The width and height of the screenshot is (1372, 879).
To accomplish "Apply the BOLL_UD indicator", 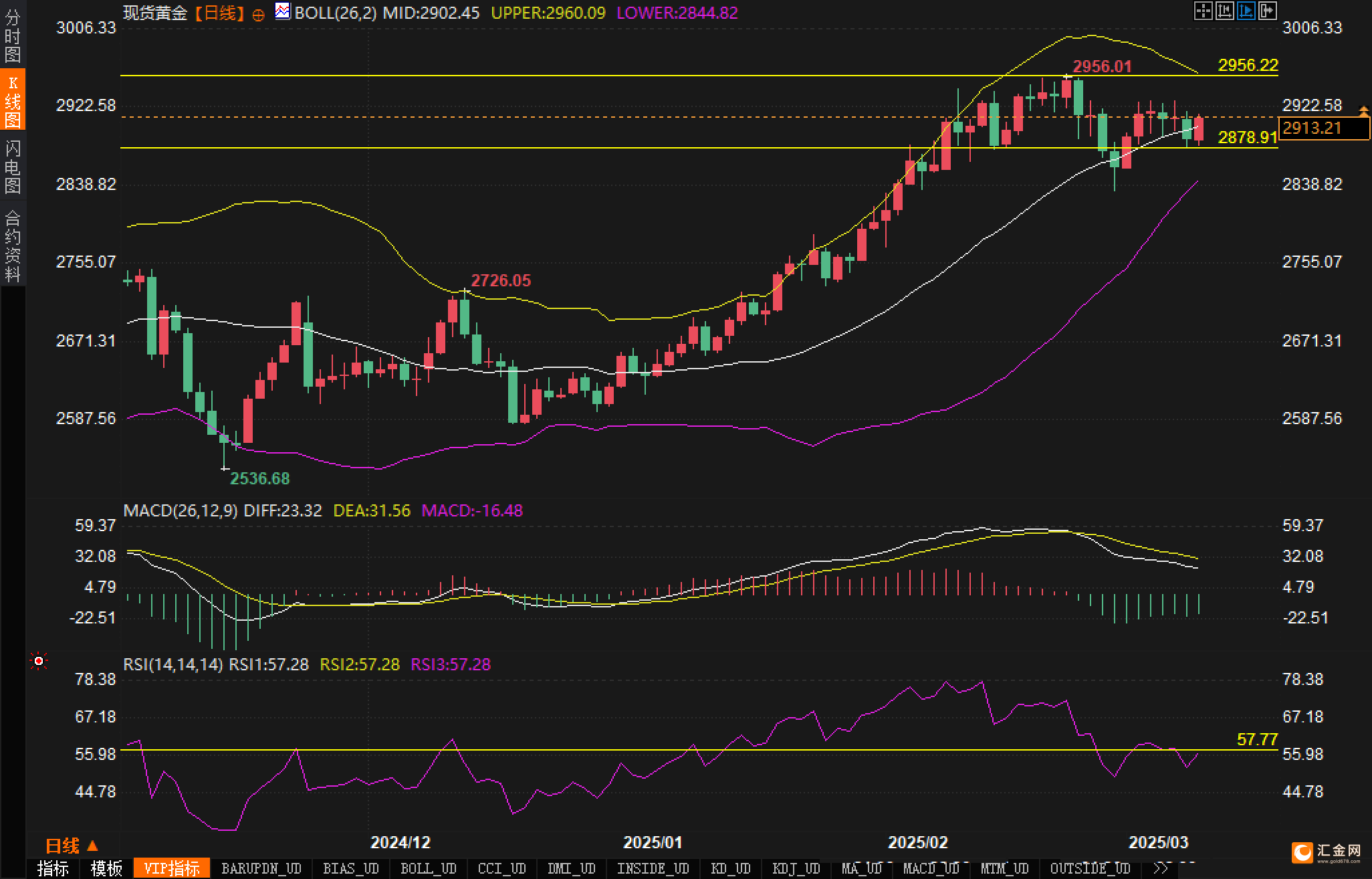I will pos(429,868).
